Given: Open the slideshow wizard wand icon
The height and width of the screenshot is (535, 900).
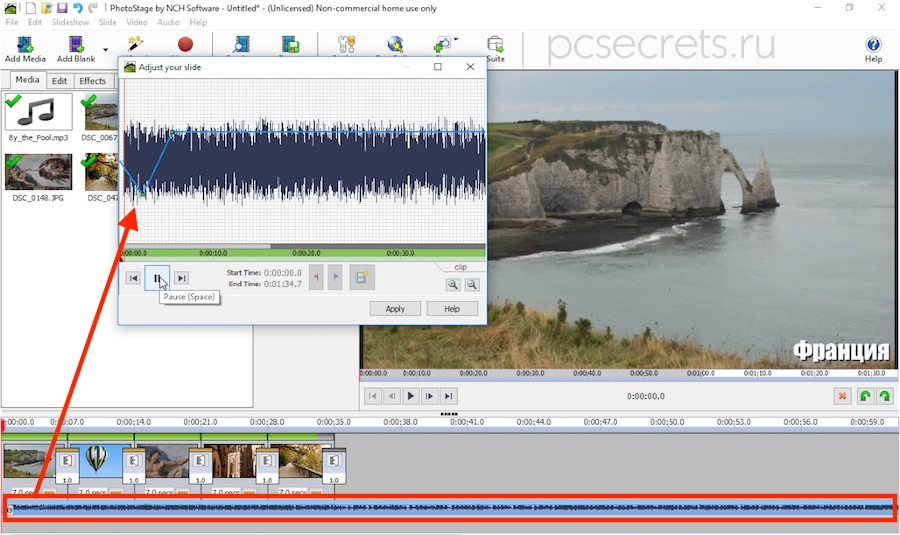Looking at the screenshot, I should tap(135, 44).
